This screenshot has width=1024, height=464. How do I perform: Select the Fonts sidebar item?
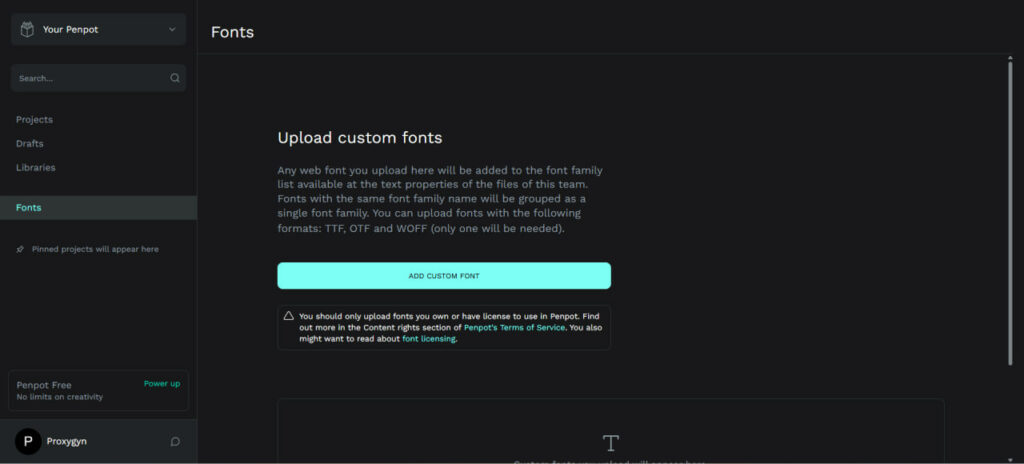[x=99, y=208]
